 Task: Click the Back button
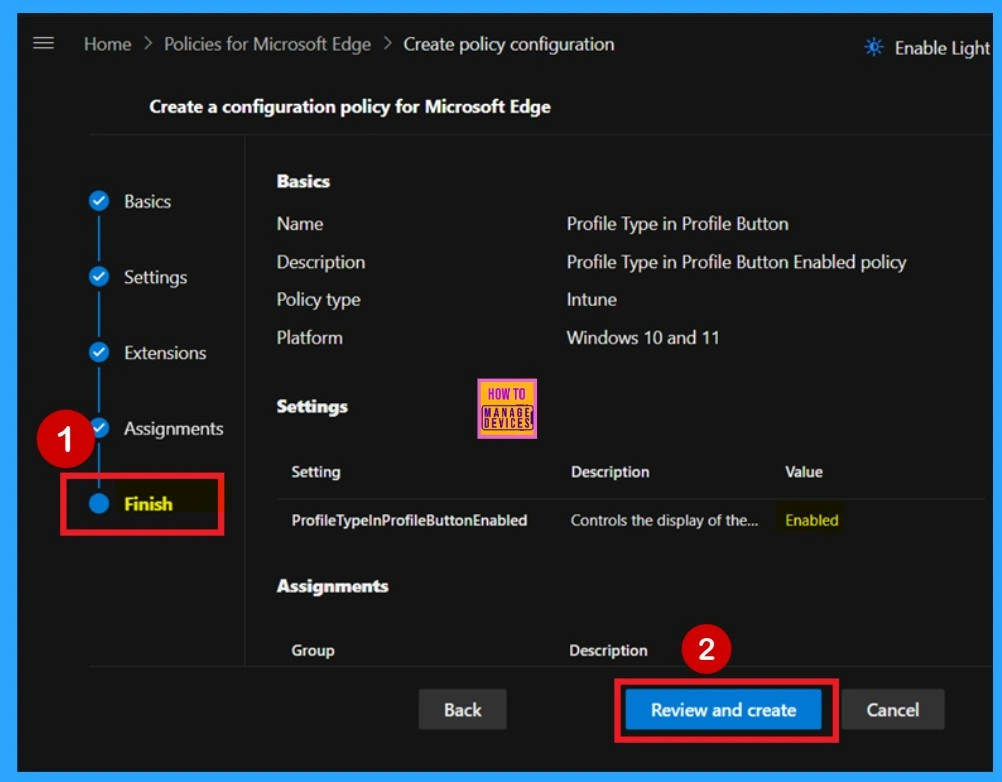tap(463, 709)
